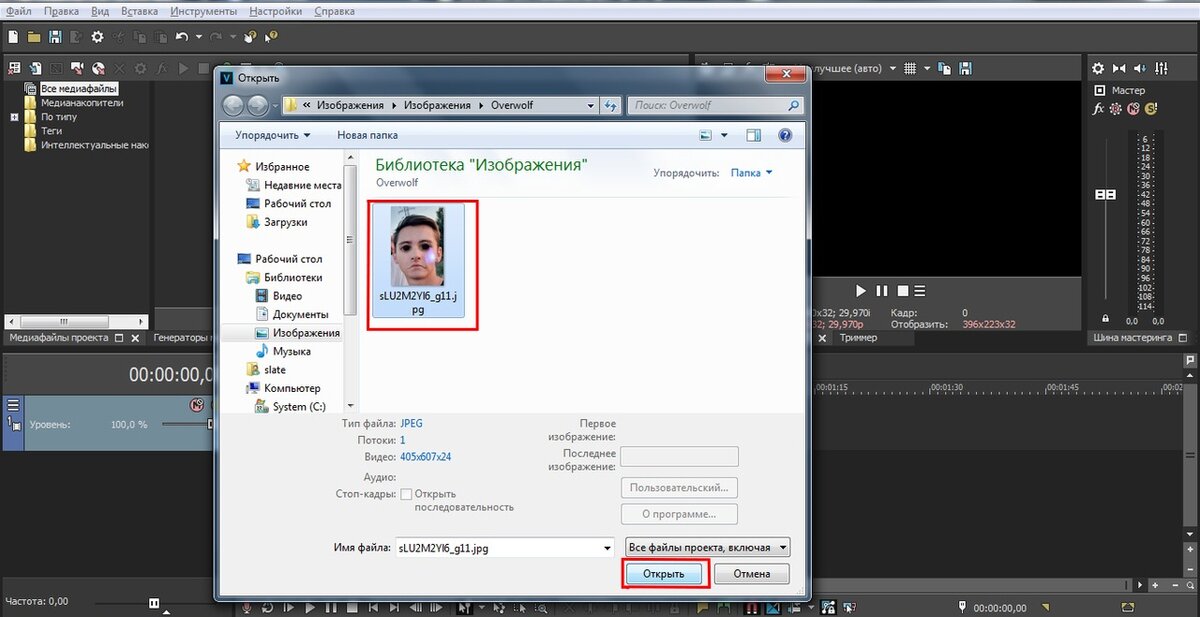Click save snapshot to file icon

[x=966, y=69]
